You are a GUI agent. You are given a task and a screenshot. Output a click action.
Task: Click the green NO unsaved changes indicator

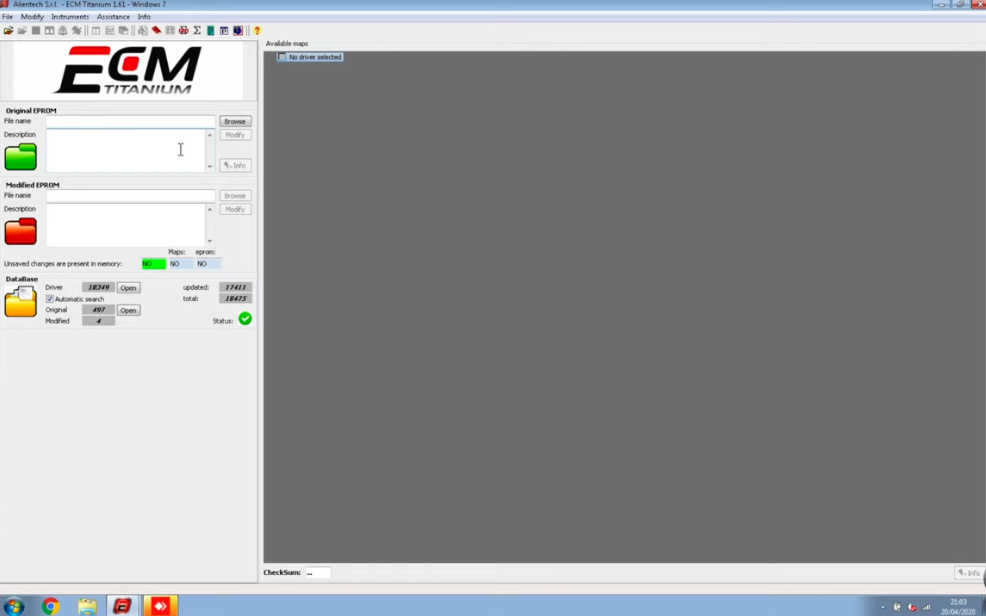pyautogui.click(x=153, y=264)
